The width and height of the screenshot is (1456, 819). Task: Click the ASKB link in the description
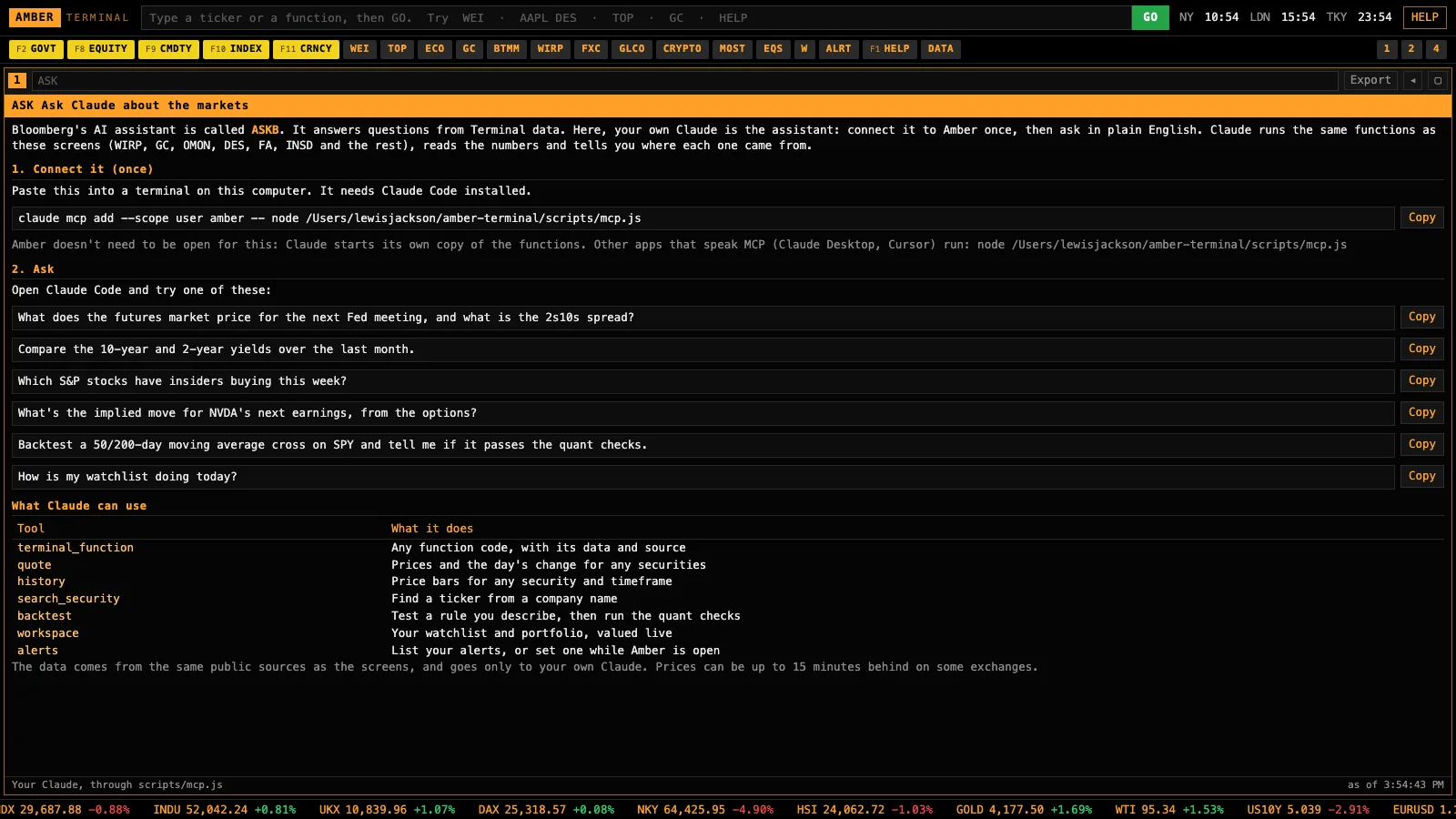click(x=265, y=130)
